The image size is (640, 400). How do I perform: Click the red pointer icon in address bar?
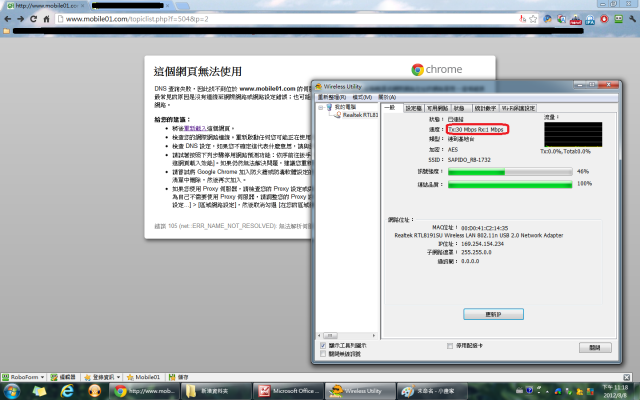point(522,19)
